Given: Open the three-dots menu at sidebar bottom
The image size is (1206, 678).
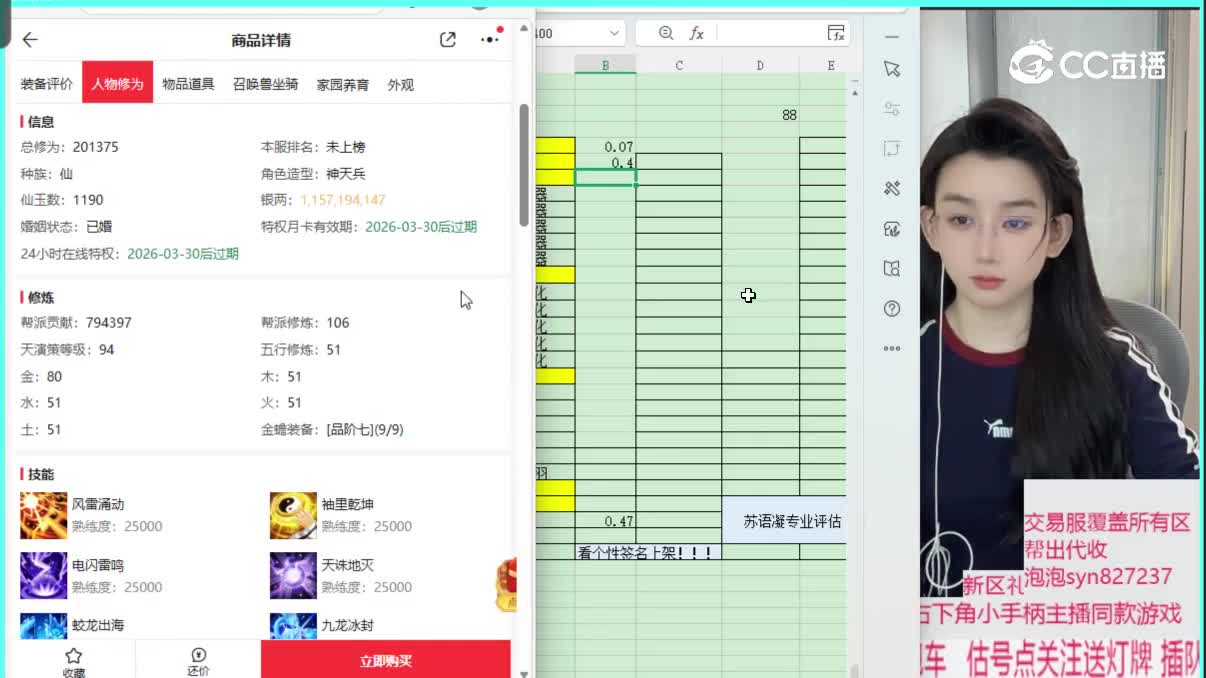Looking at the screenshot, I should point(892,348).
